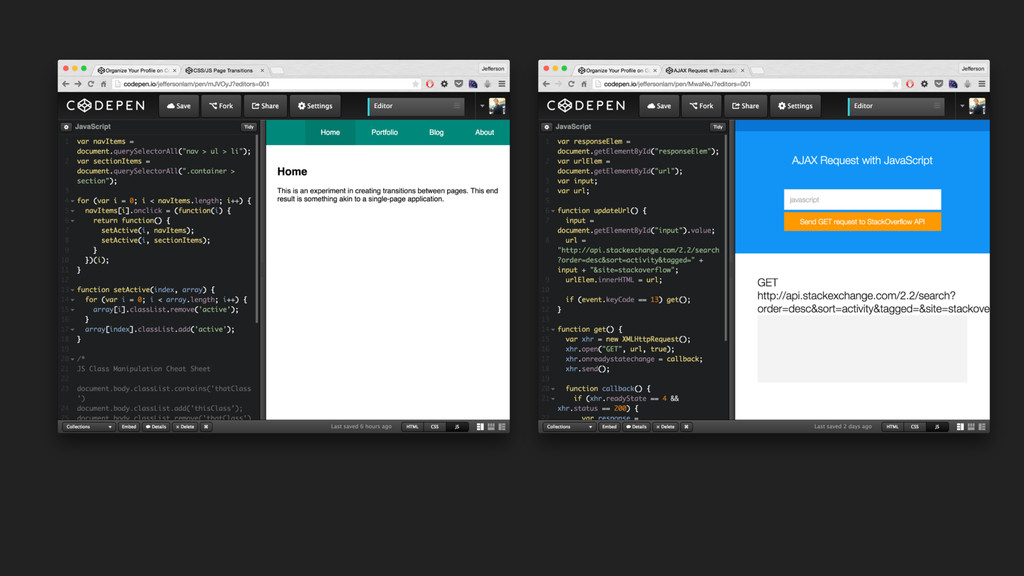Click Send GET request to StackOverflow API

pos(862,222)
